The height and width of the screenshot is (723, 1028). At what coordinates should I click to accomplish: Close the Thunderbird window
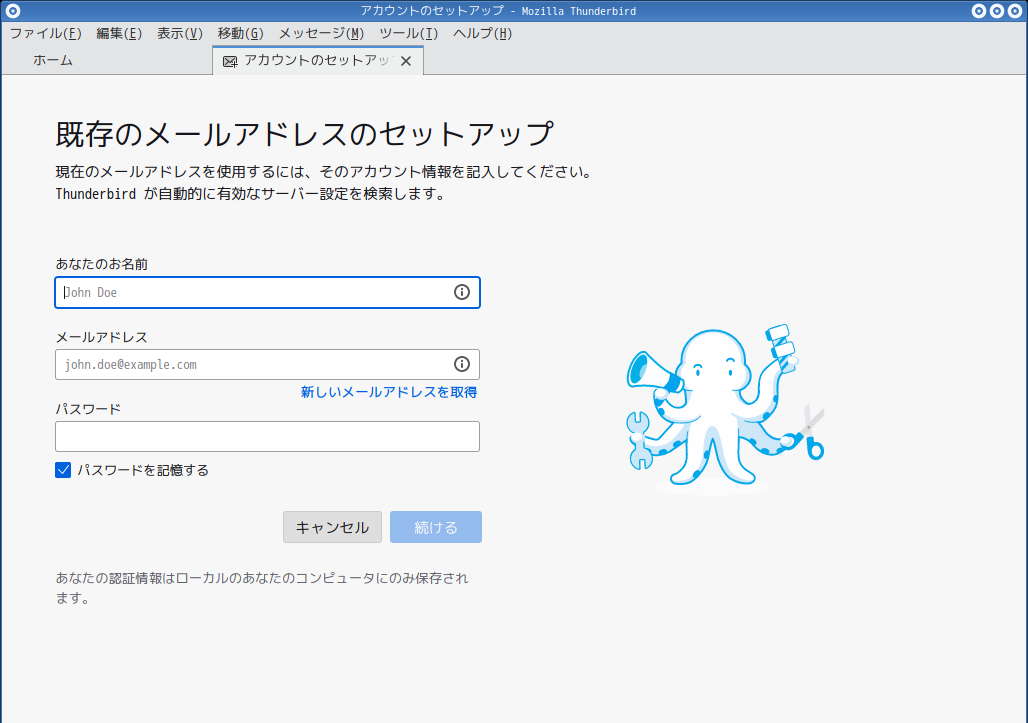pos(1014,10)
